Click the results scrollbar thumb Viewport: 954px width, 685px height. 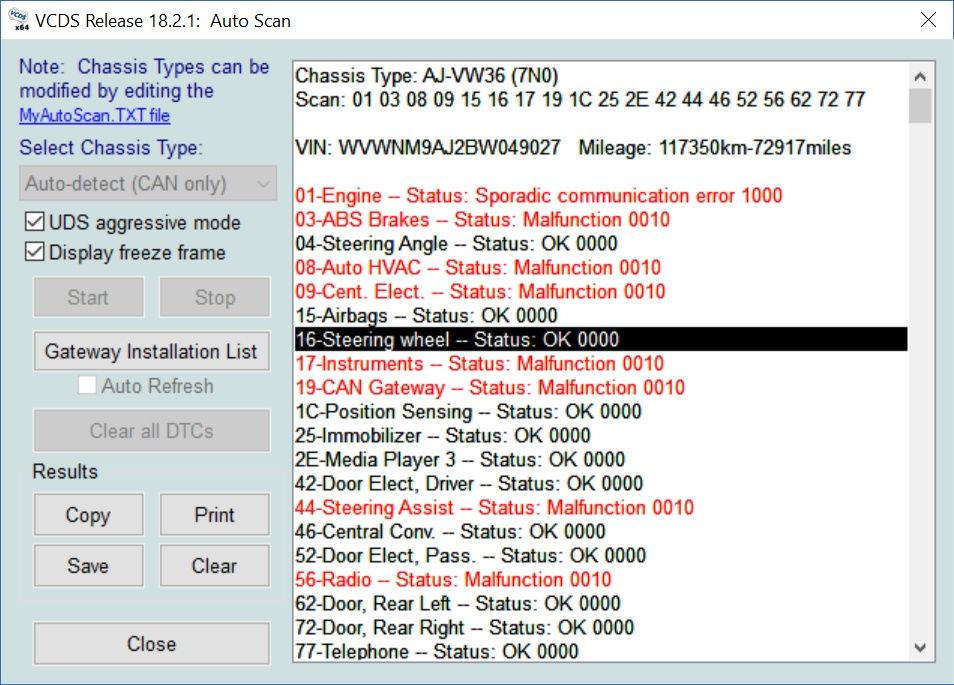920,106
